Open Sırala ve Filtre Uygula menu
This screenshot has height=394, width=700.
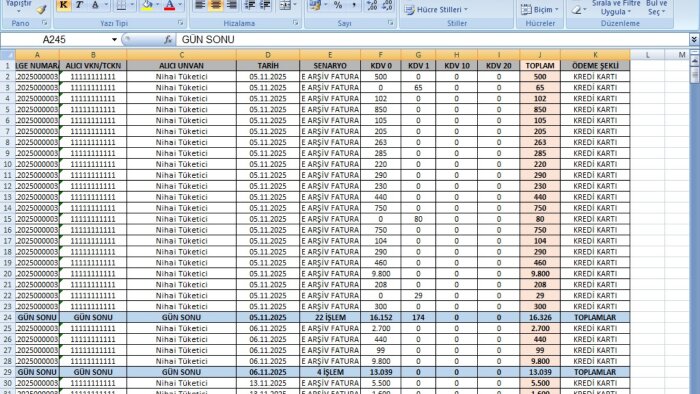point(616,7)
